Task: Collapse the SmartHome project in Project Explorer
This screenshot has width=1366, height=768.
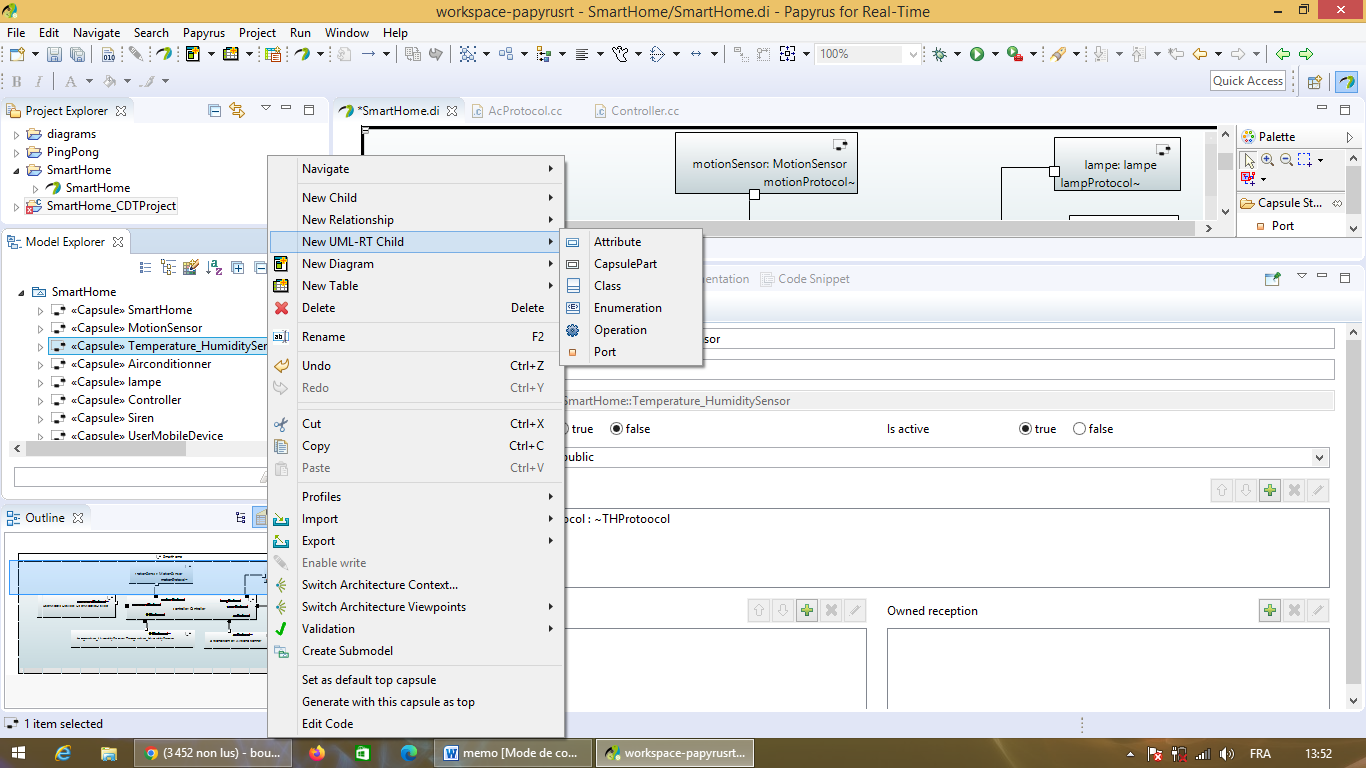Action: pyautogui.click(x=16, y=170)
